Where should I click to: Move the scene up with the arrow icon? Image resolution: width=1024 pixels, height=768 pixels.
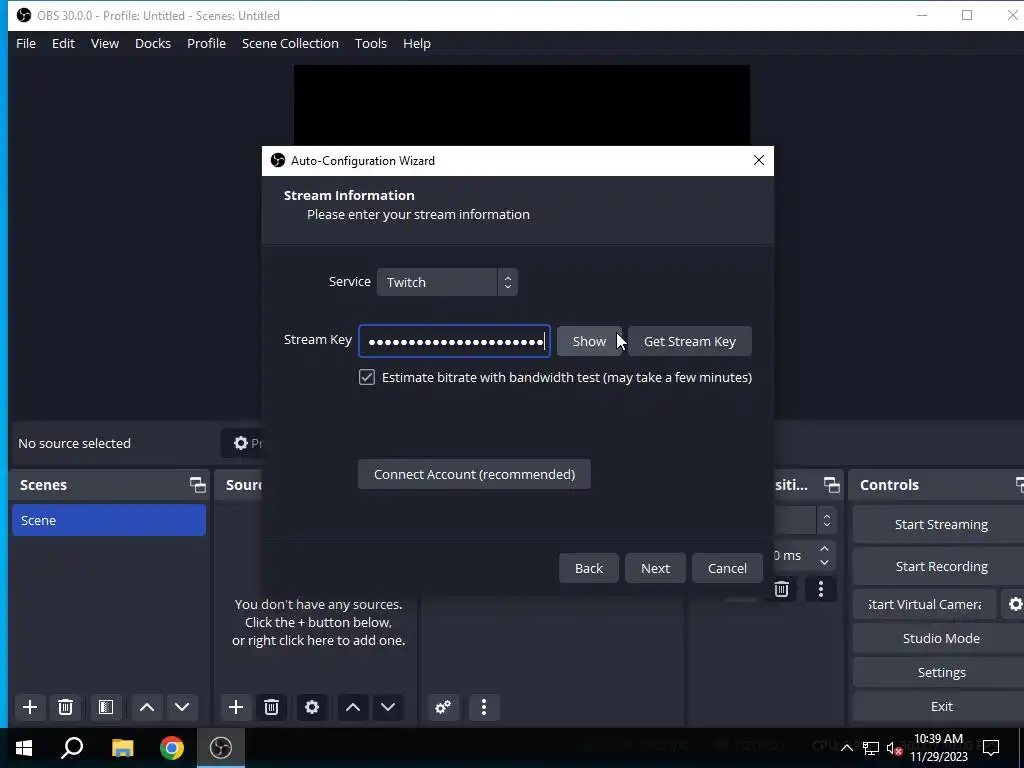(147, 707)
